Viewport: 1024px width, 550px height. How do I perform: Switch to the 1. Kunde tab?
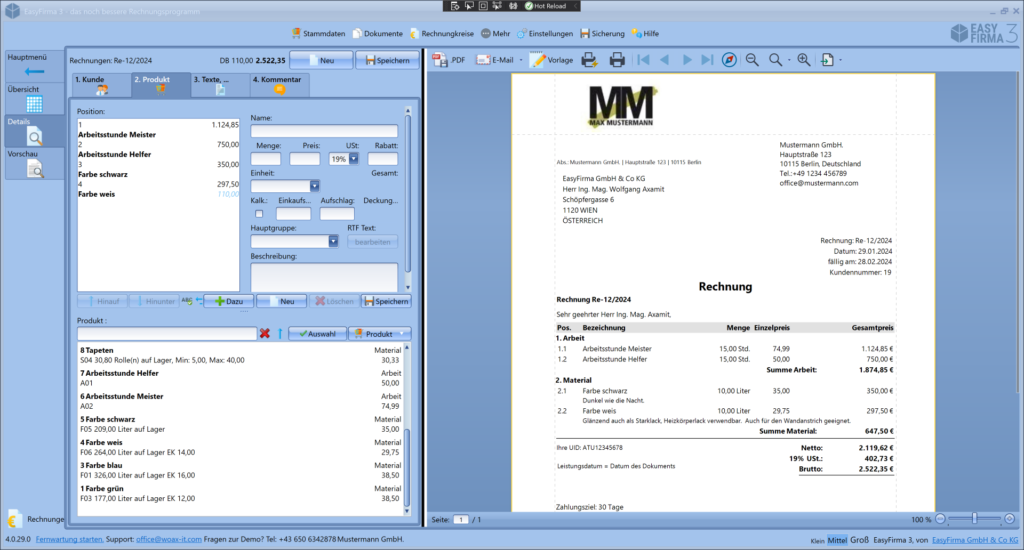click(x=97, y=84)
